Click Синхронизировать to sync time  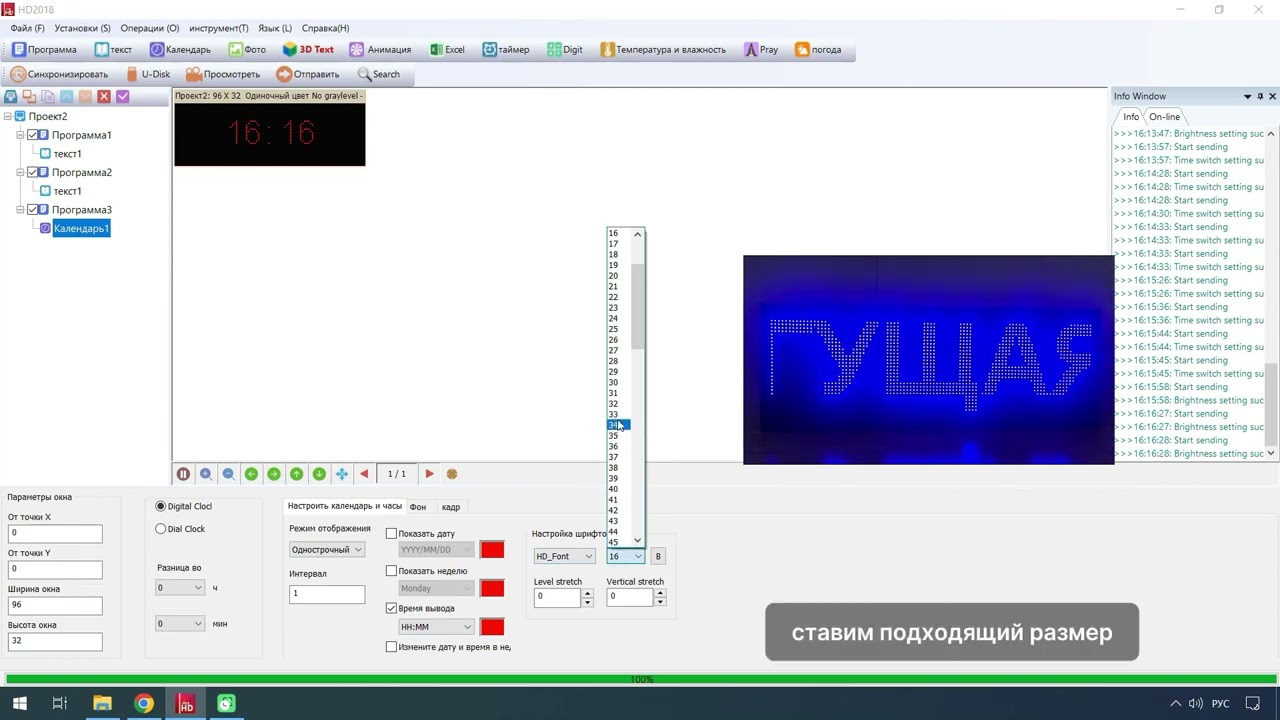coord(59,74)
